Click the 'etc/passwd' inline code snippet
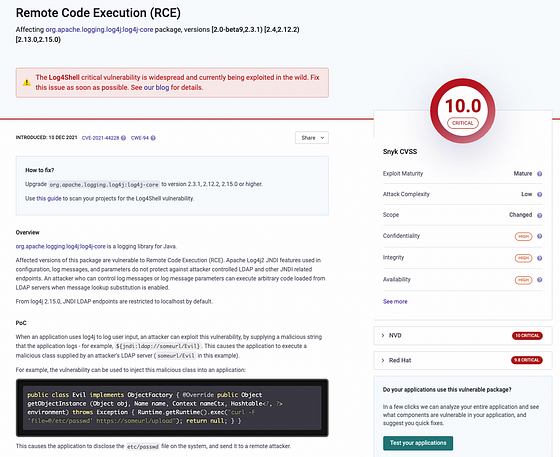The width and height of the screenshot is (560, 457). click(x=142, y=446)
